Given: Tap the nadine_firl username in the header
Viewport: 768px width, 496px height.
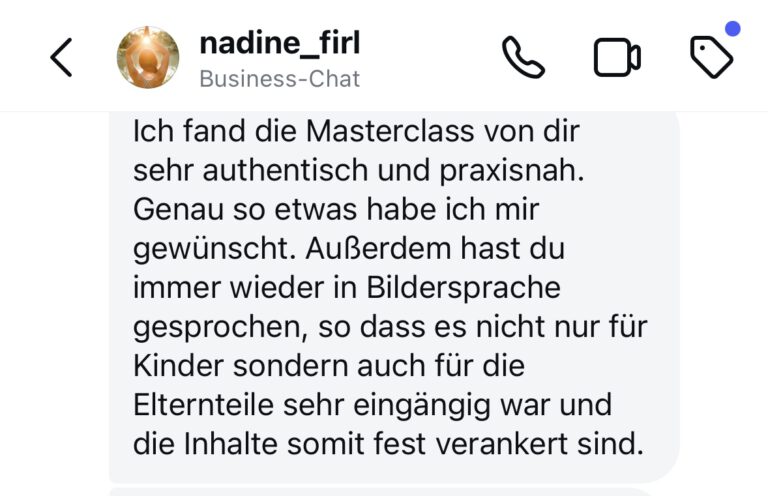Looking at the screenshot, I should click(279, 43).
